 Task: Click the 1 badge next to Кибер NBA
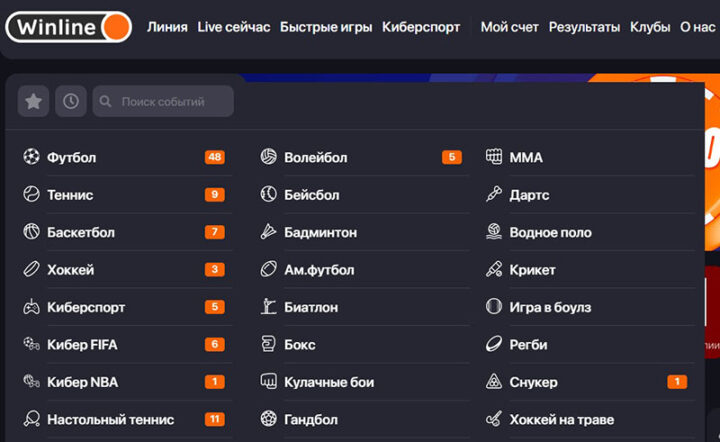(214, 381)
